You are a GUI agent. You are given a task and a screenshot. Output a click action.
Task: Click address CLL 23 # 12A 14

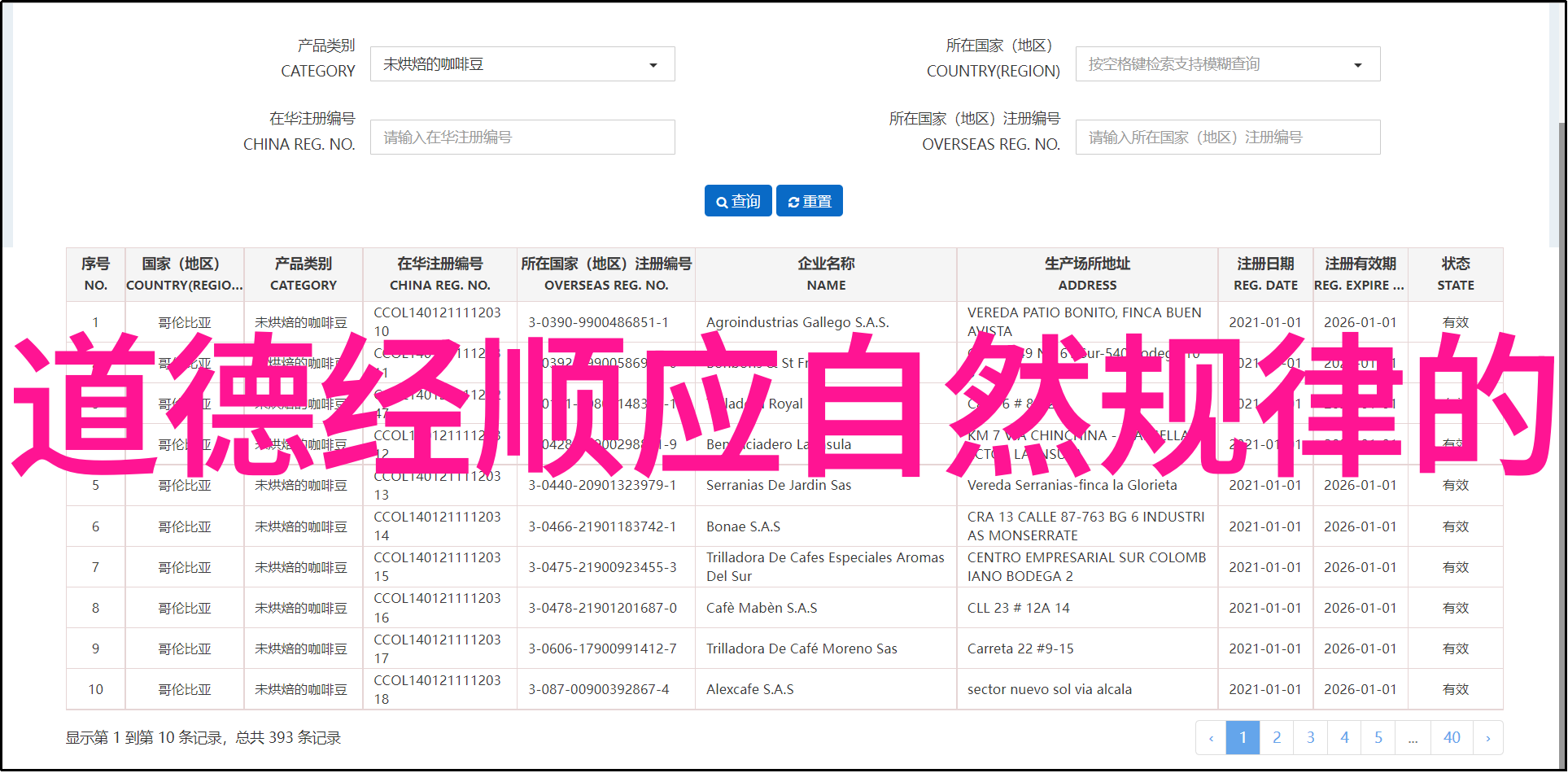point(1019,608)
